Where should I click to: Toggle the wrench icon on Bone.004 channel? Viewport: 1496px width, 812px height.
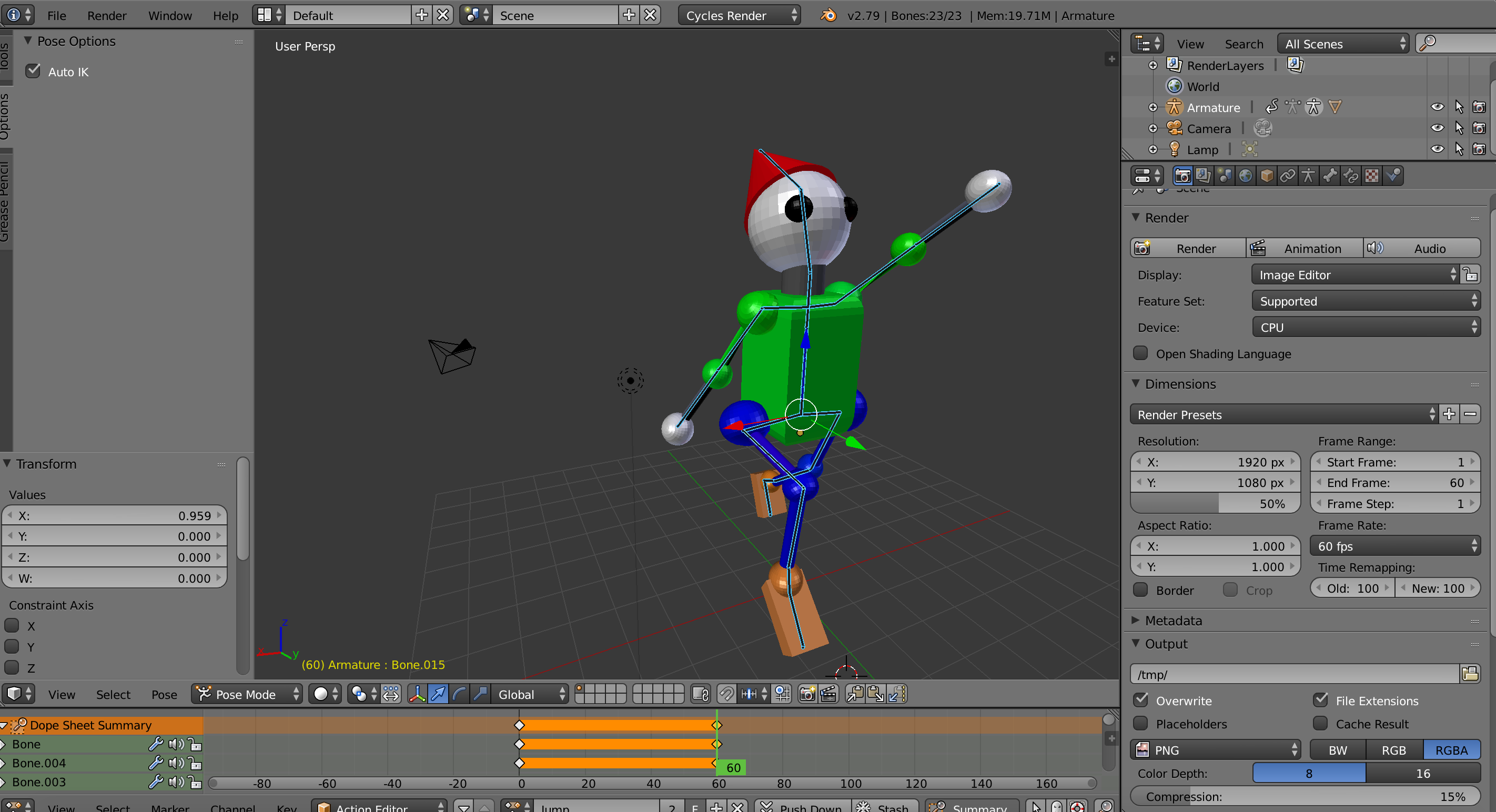pyautogui.click(x=156, y=763)
